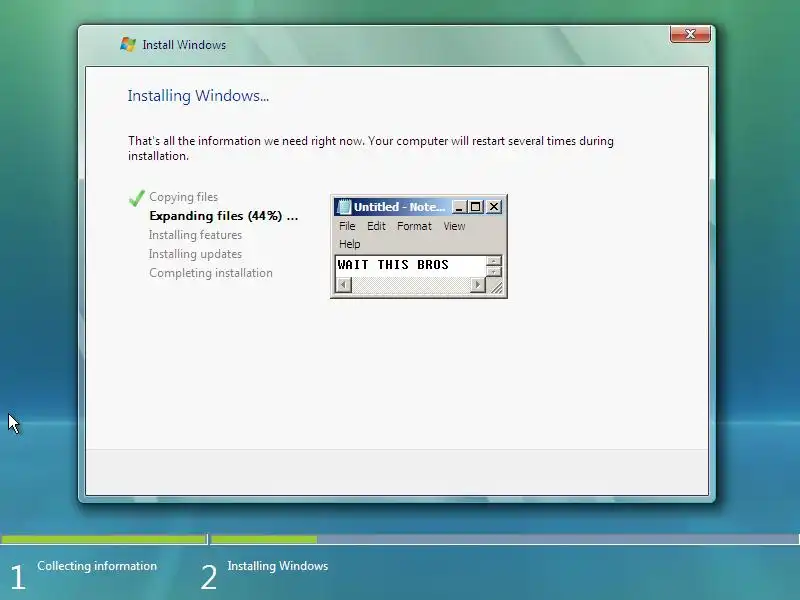Click the 'Installing updates' step text

[x=195, y=254]
